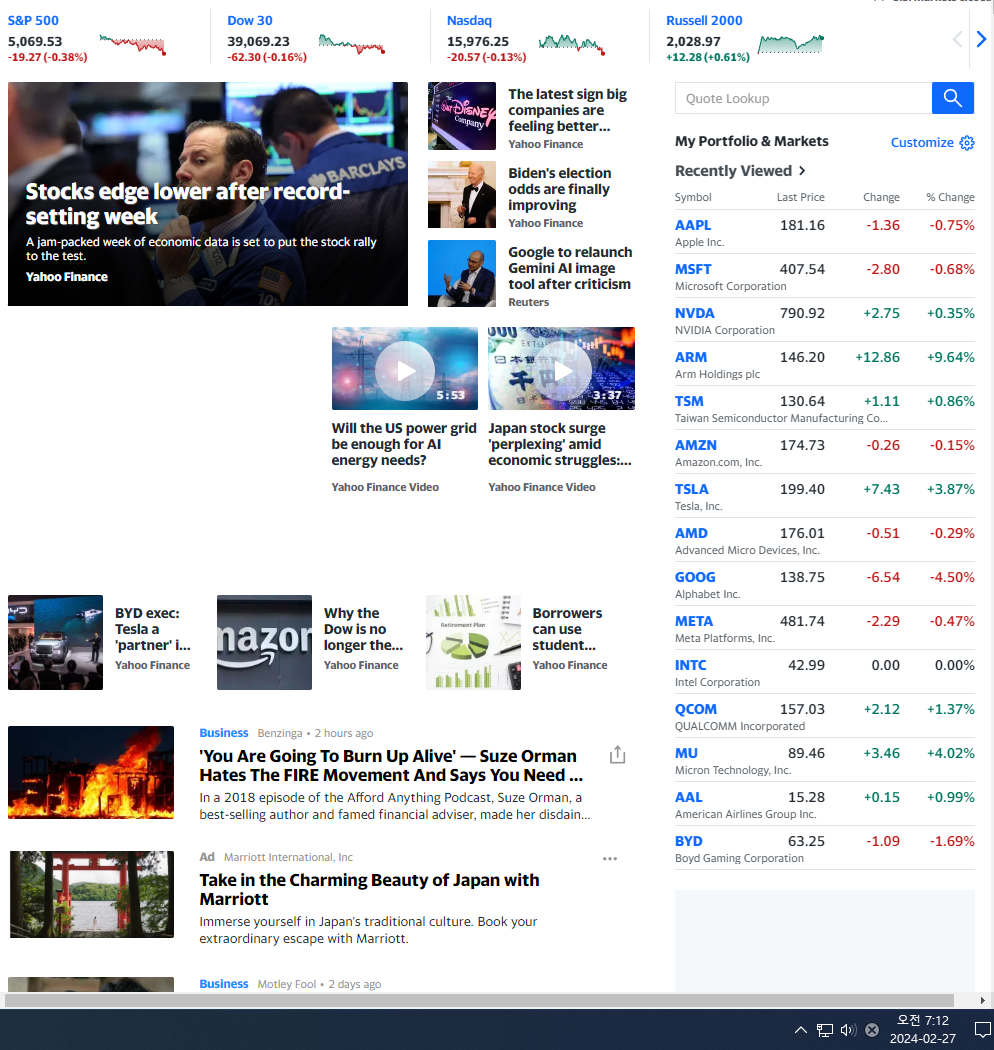The width and height of the screenshot is (994, 1050).
Task: Click Business tag next to Motley Fool
Action: (x=224, y=984)
